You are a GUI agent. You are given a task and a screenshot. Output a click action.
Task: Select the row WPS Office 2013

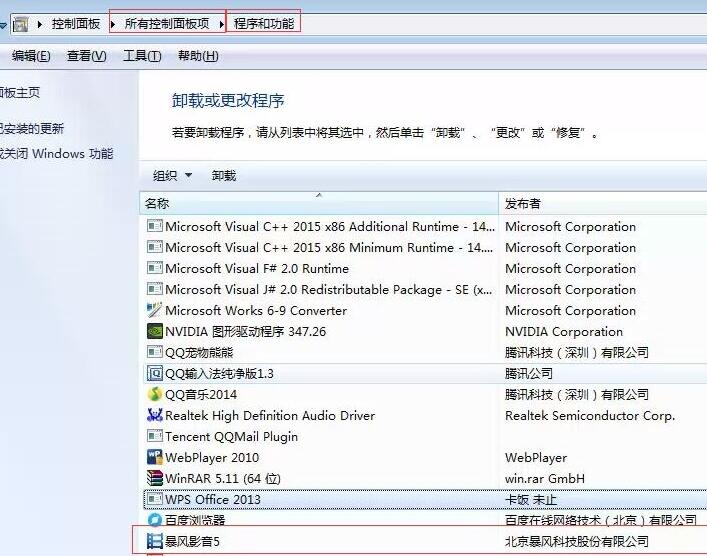pos(425,499)
